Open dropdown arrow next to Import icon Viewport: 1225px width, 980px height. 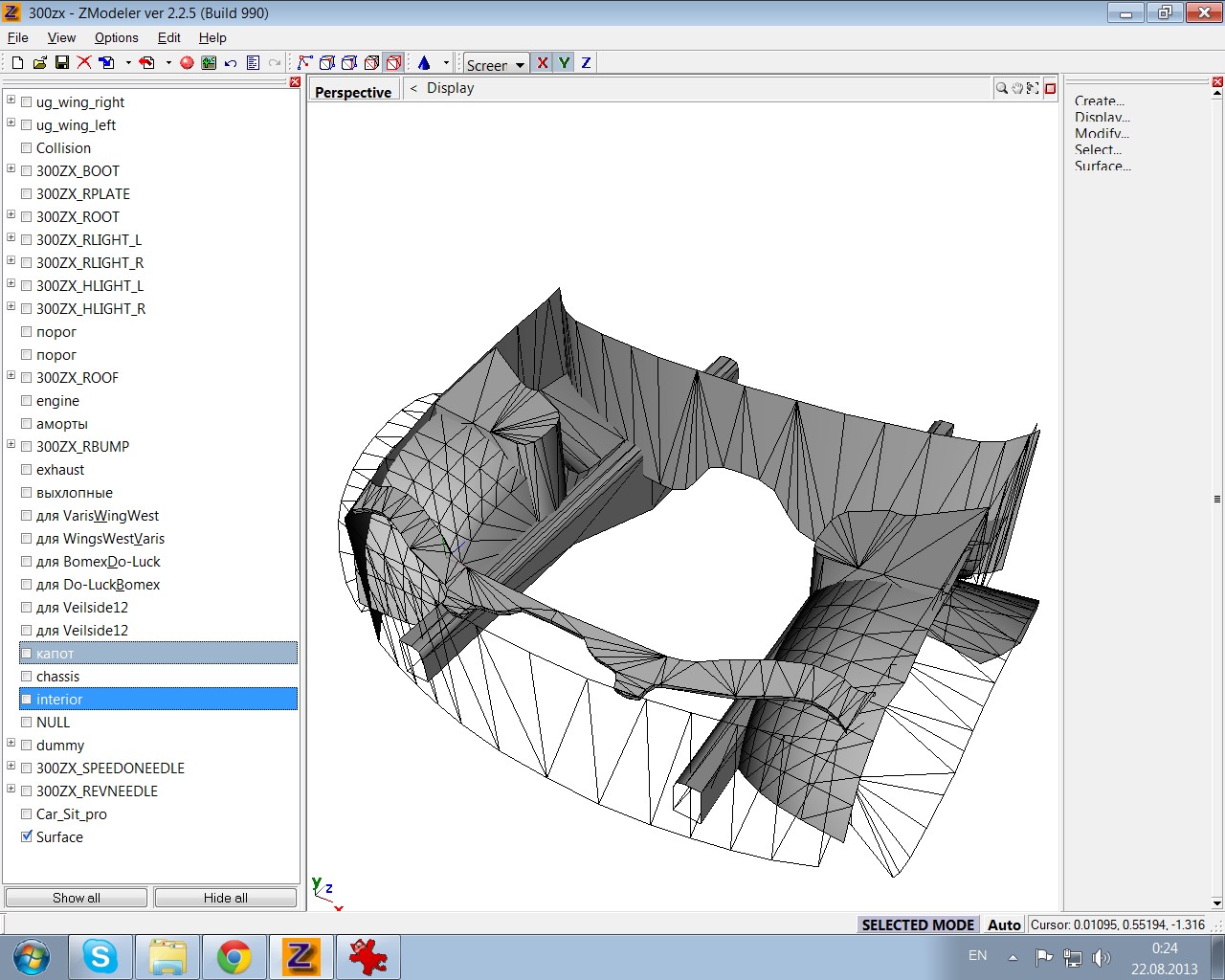pyautogui.click(x=128, y=63)
